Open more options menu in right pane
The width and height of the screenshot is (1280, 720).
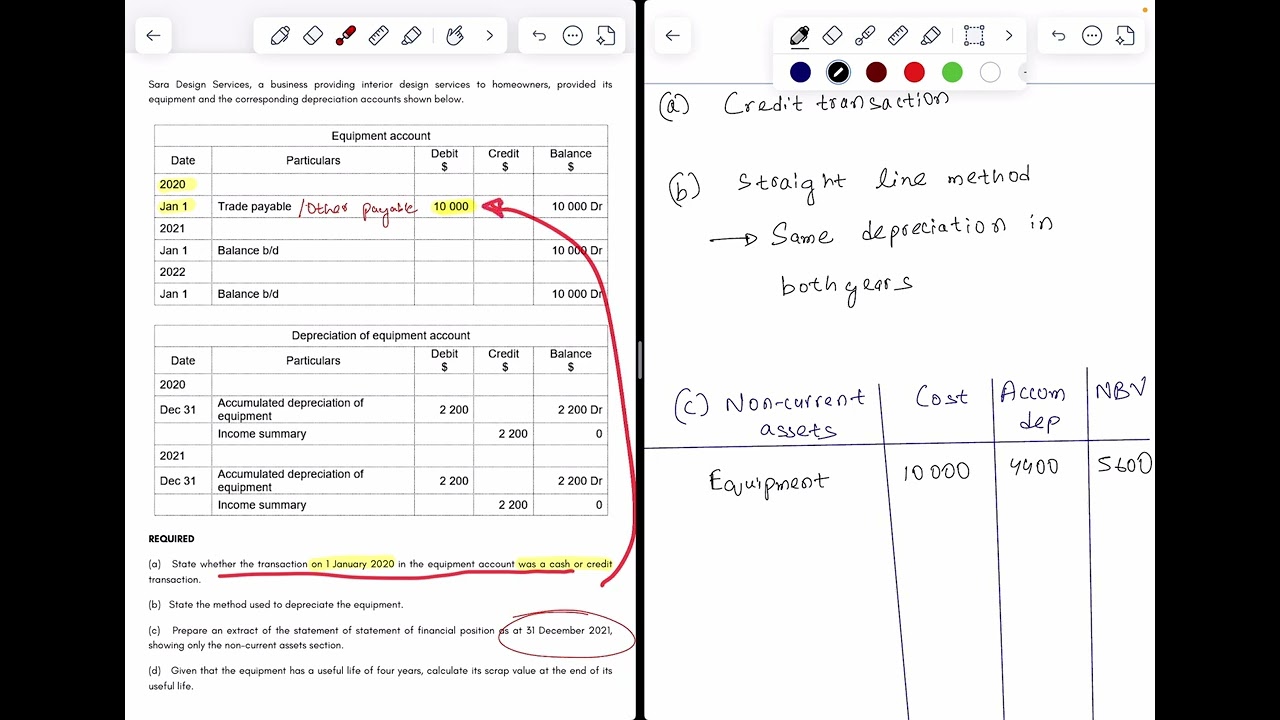(1092, 35)
